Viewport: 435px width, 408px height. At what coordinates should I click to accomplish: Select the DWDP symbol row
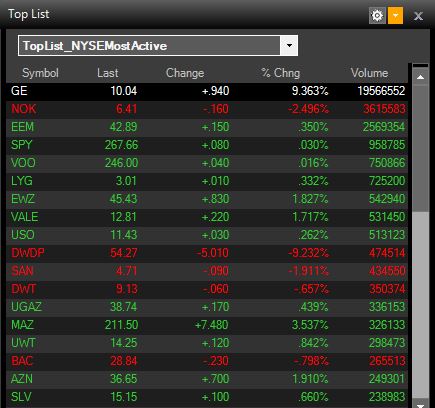click(207, 253)
